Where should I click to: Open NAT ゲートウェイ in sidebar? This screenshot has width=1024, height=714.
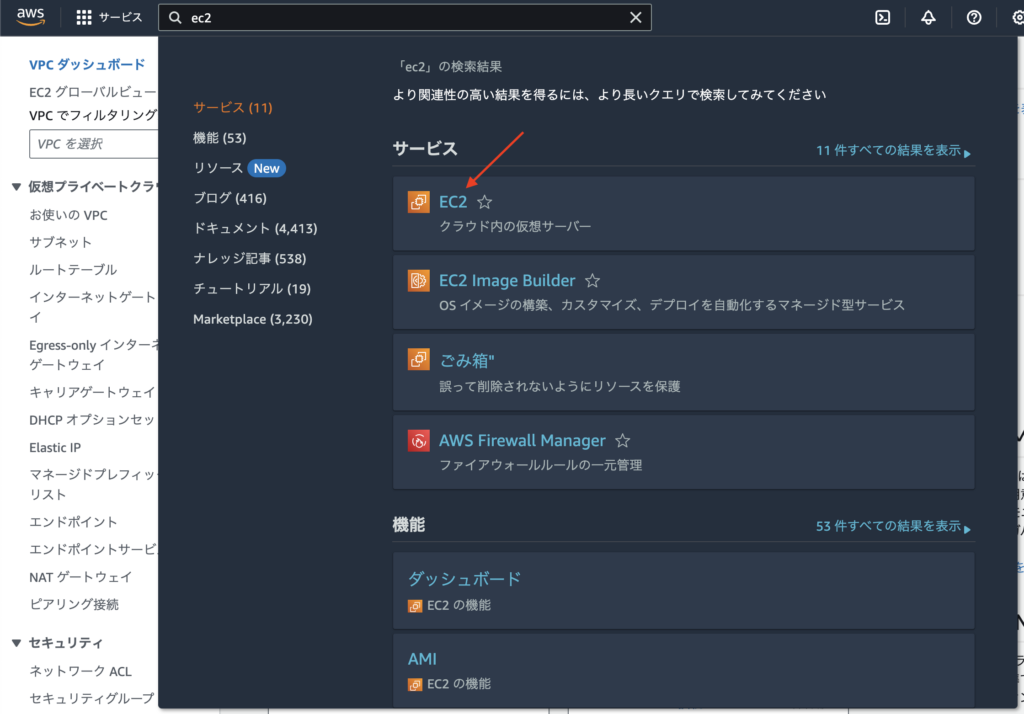click(80, 577)
